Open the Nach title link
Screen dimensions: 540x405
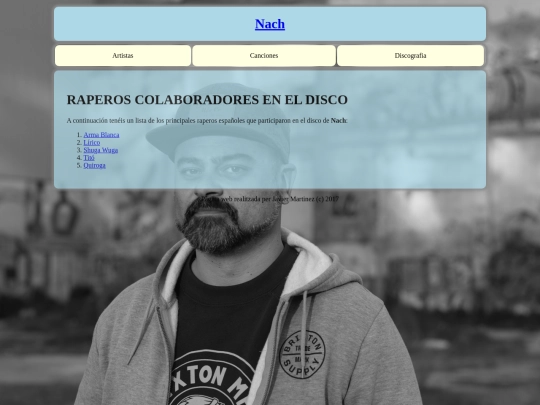270,24
